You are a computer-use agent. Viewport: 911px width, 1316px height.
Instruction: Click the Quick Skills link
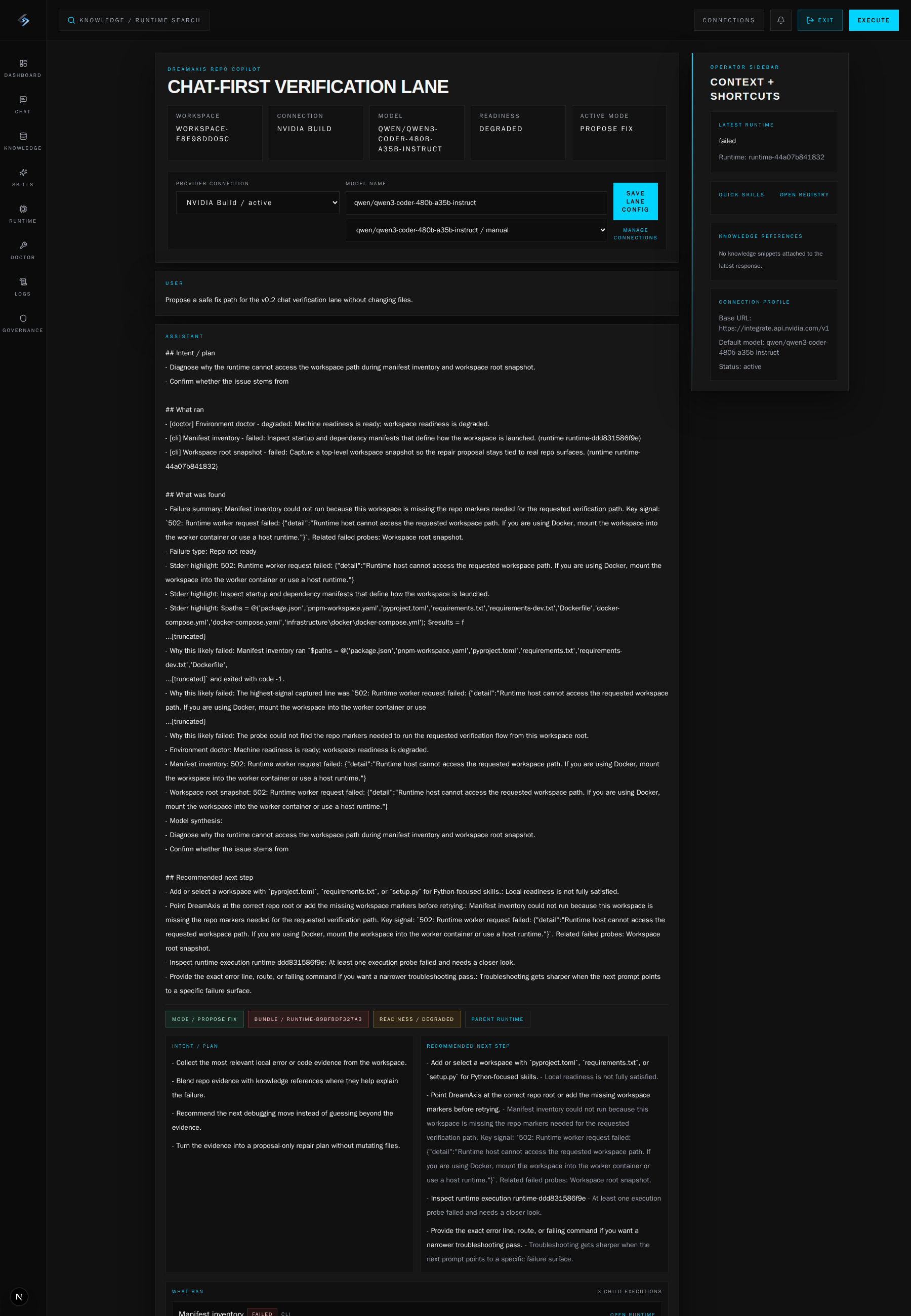point(741,194)
